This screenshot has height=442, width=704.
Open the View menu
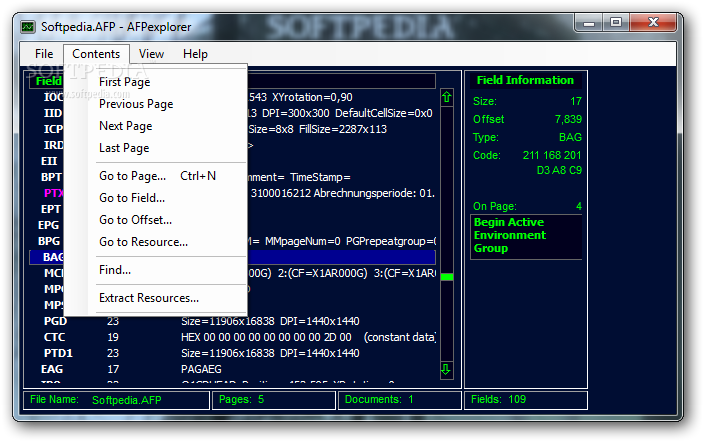click(151, 54)
